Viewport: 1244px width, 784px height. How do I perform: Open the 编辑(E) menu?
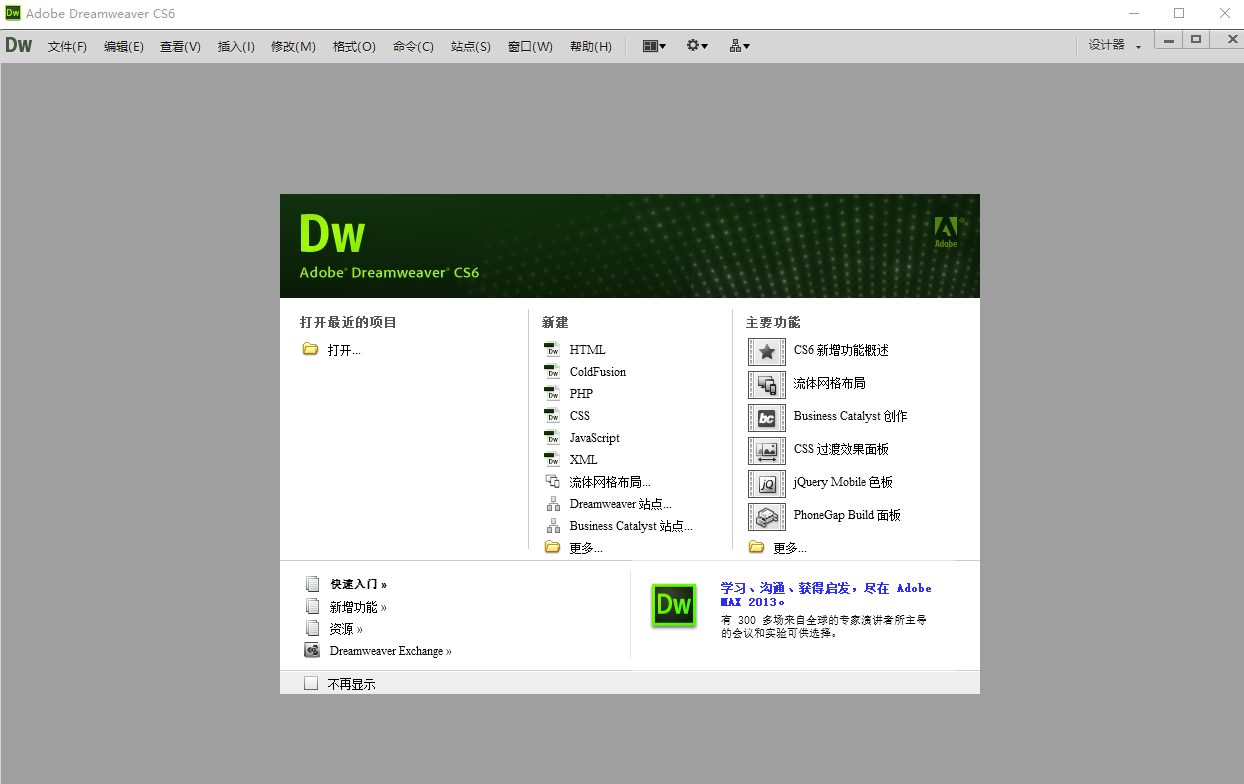pyautogui.click(x=124, y=46)
